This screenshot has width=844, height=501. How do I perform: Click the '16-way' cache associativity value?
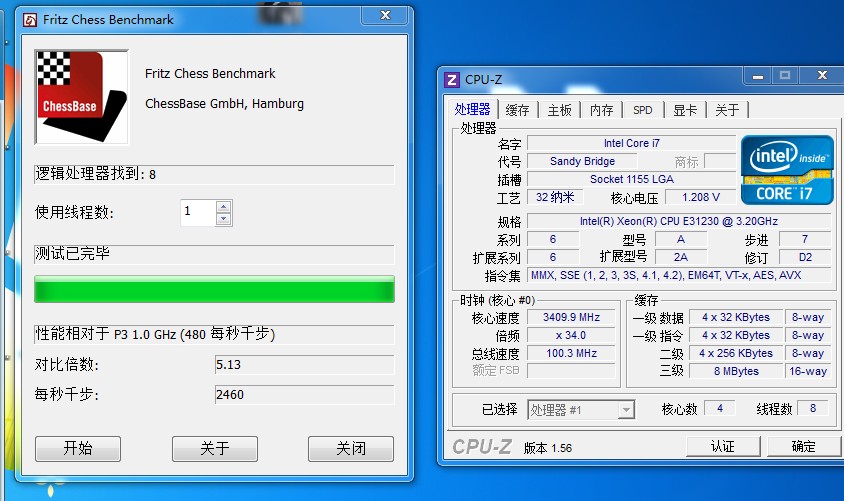[807, 371]
